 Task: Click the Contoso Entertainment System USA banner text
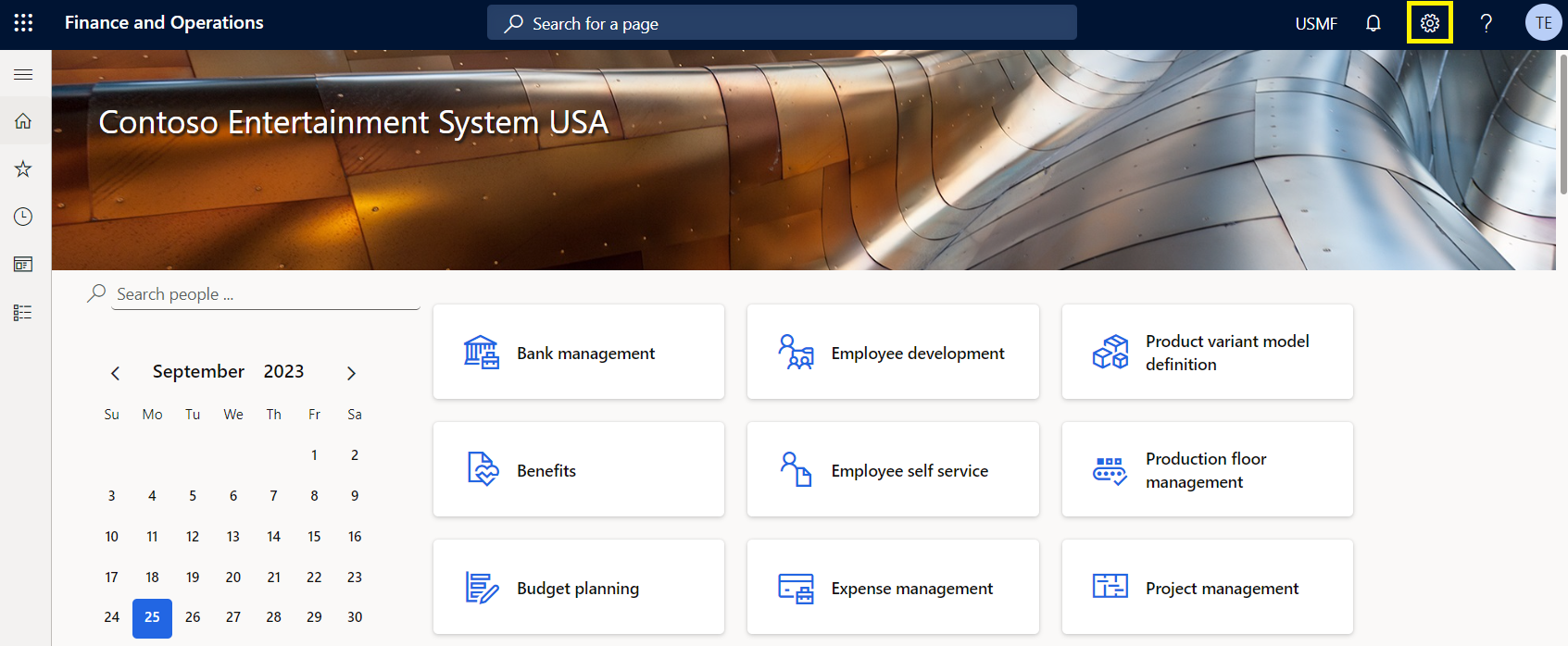tap(354, 122)
